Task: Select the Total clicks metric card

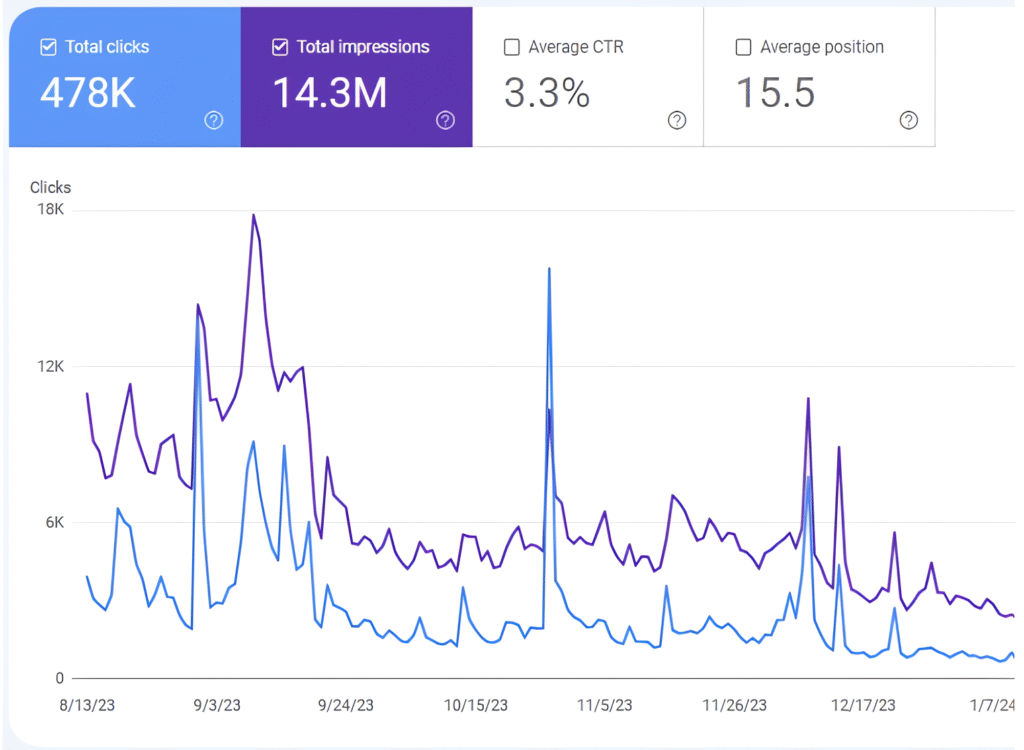Action: pyautogui.click(x=124, y=77)
